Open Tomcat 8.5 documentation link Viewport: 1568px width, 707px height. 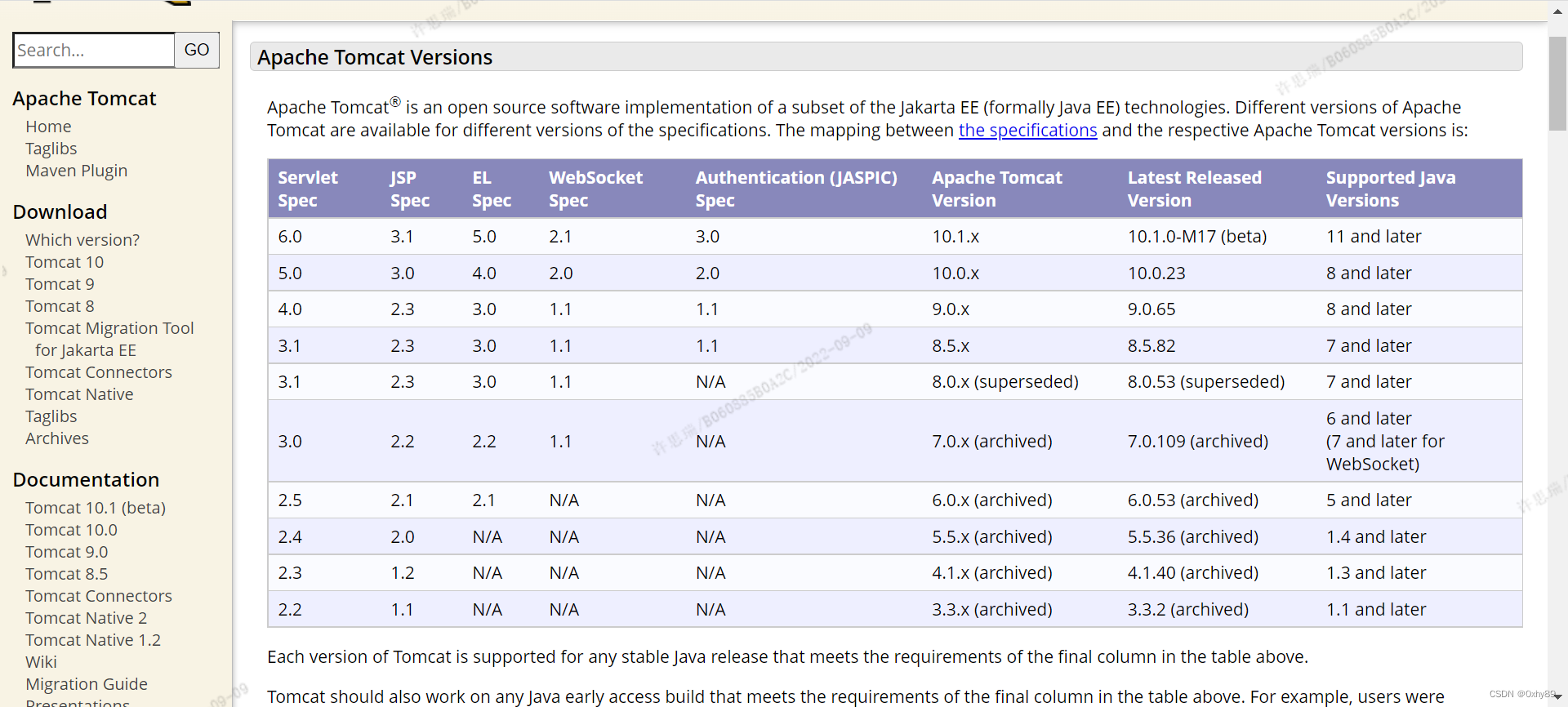click(x=66, y=574)
